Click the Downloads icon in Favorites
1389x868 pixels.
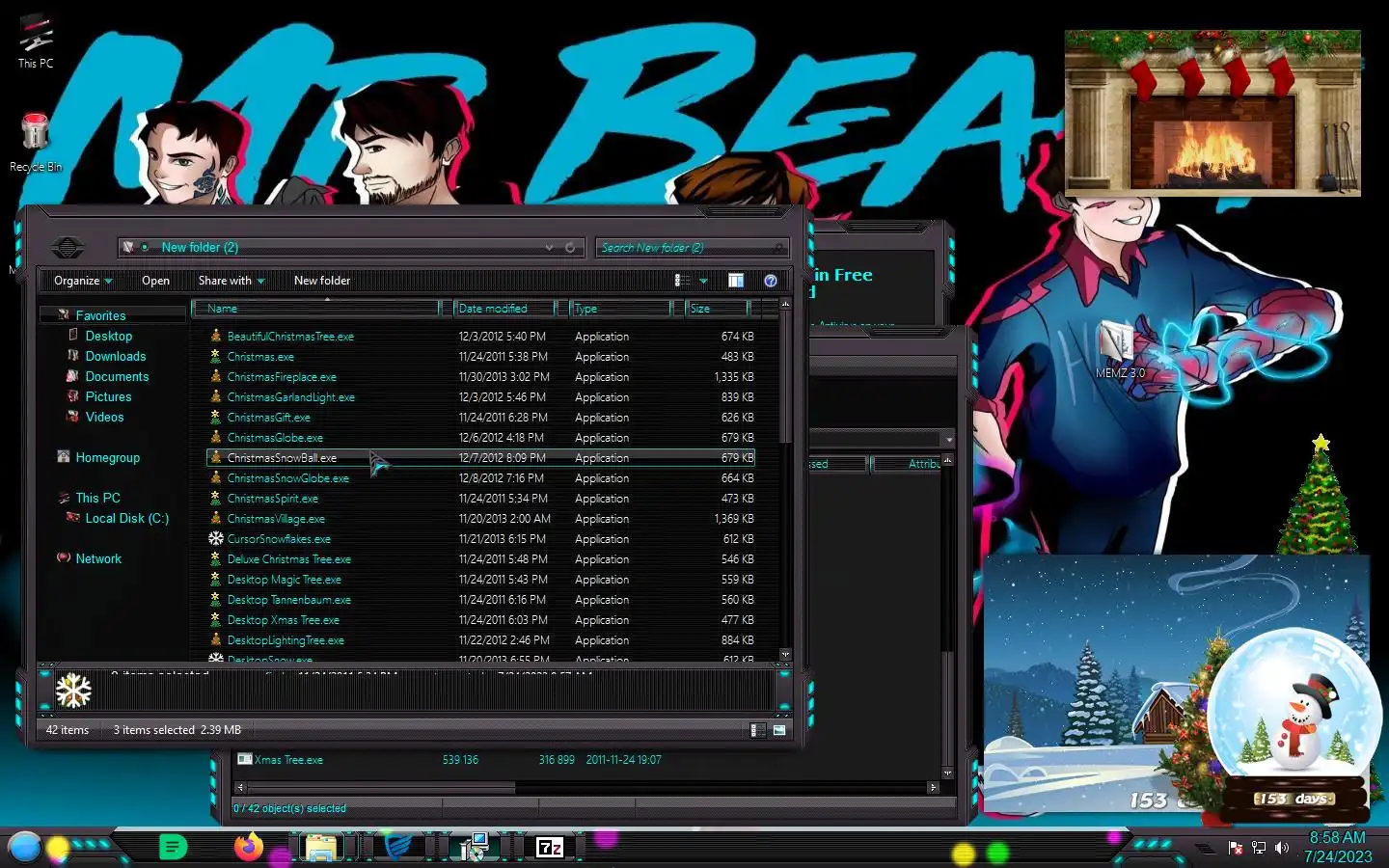click(x=73, y=356)
